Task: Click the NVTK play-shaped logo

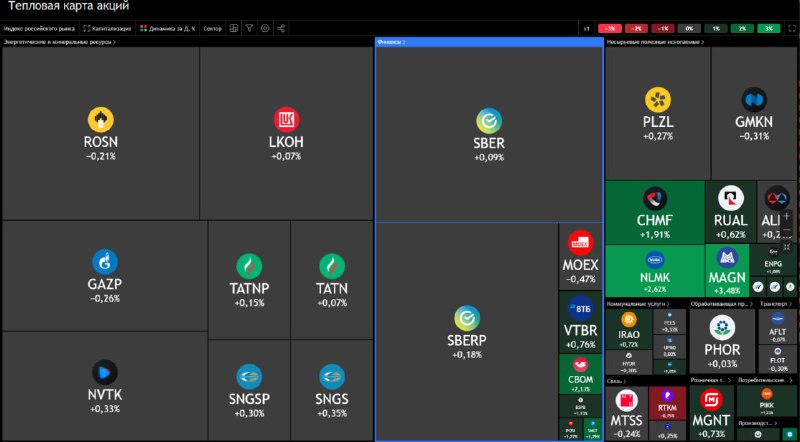Action: coord(105,373)
